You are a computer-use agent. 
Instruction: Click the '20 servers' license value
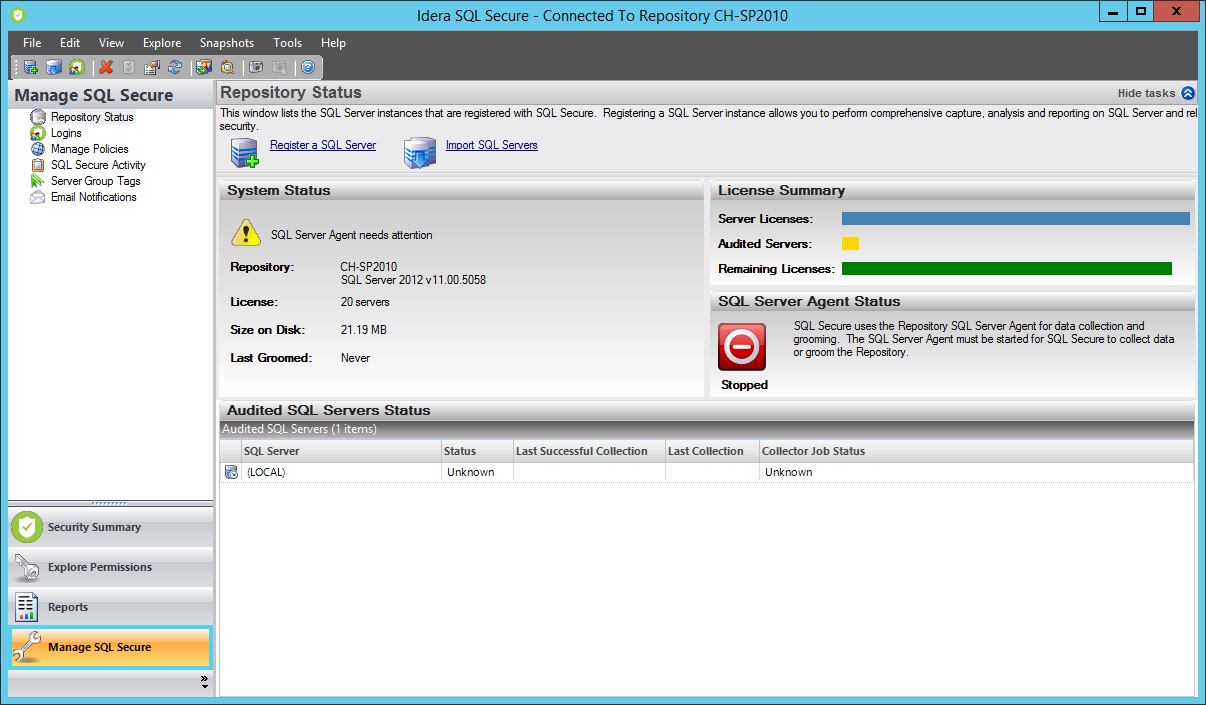365,302
